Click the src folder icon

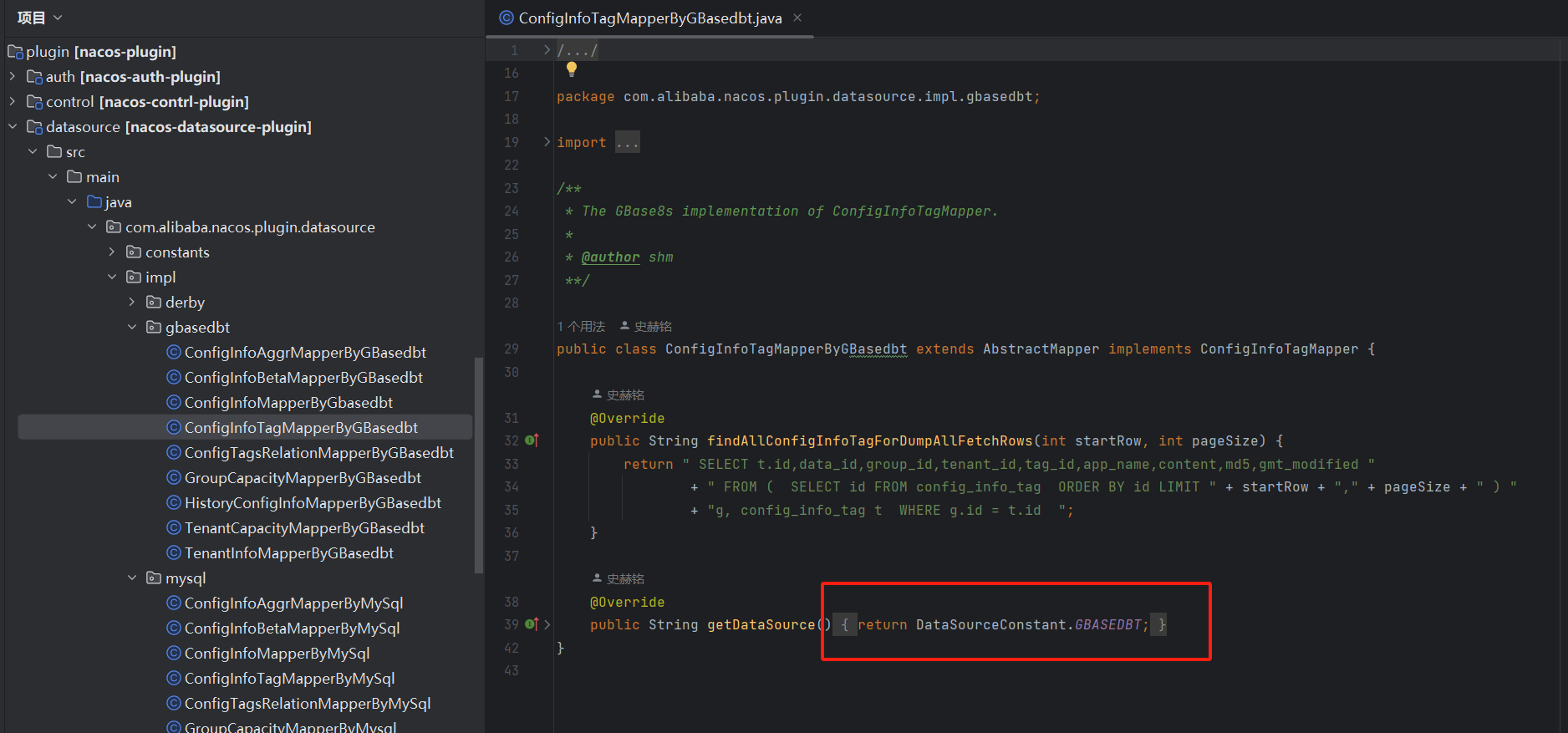pyautogui.click(x=54, y=151)
